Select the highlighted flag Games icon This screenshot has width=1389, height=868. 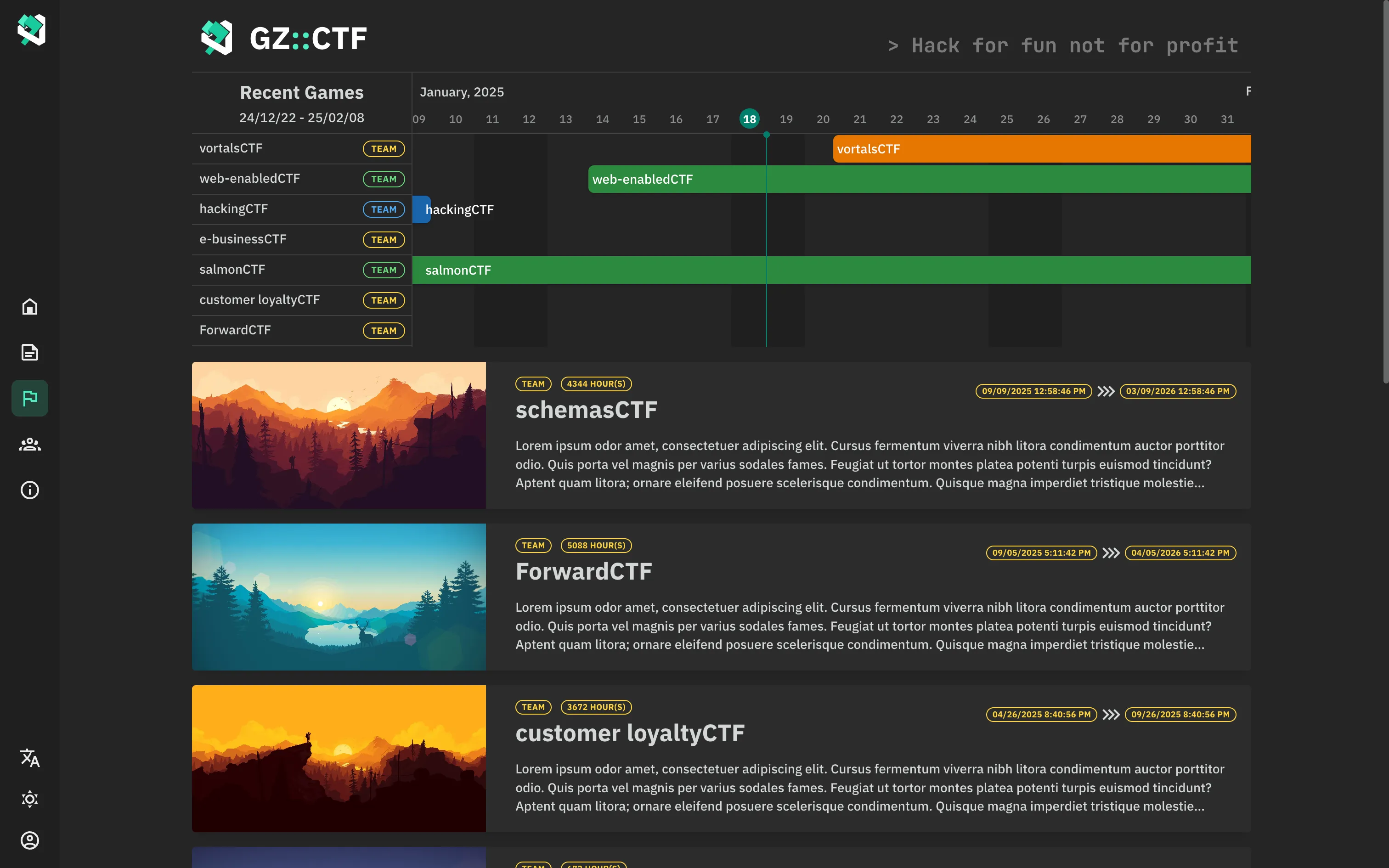pyautogui.click(x=29, y=398)
